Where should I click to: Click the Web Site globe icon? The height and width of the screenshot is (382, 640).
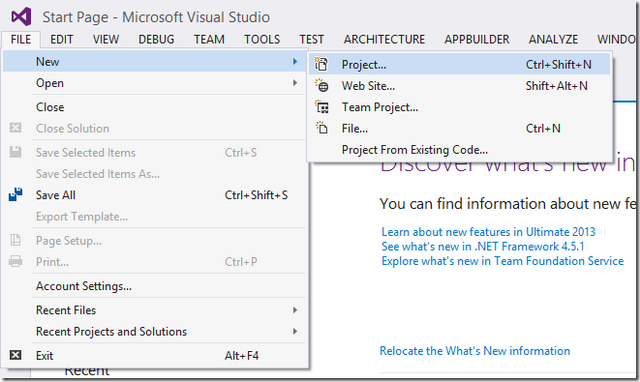click(322, 86)
